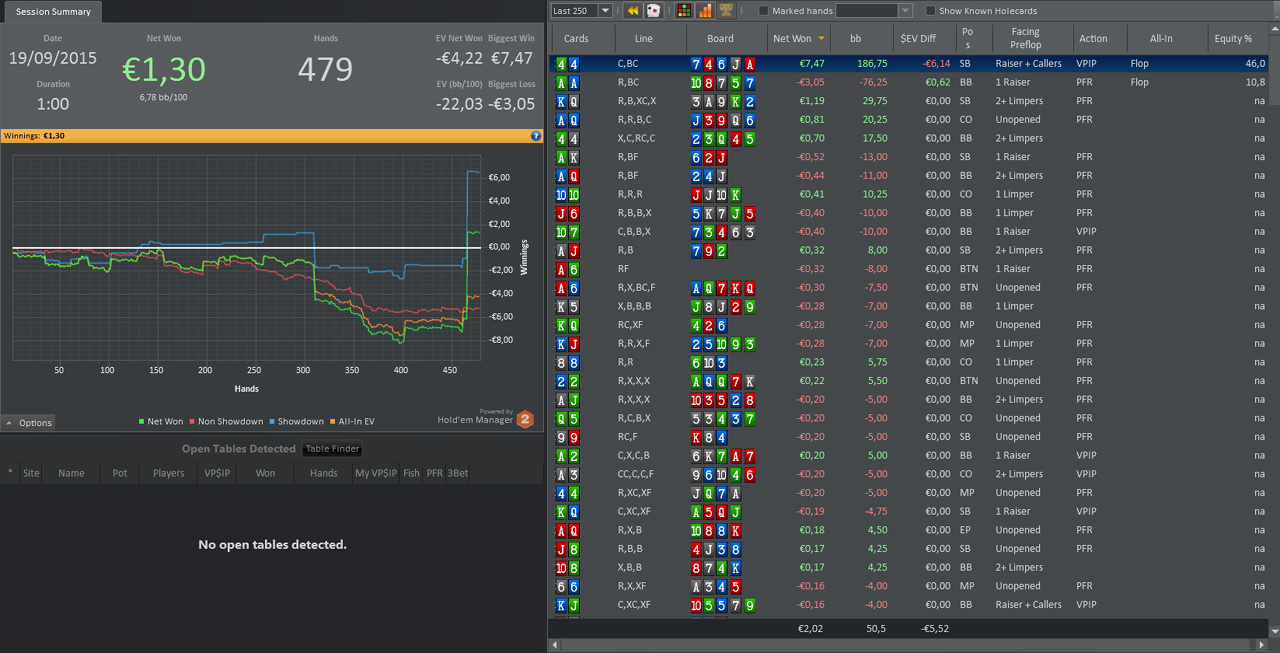Sort hands by the All-In column header
The height and width of the screenshot is (653, 1280).
tap(1161, 39)
